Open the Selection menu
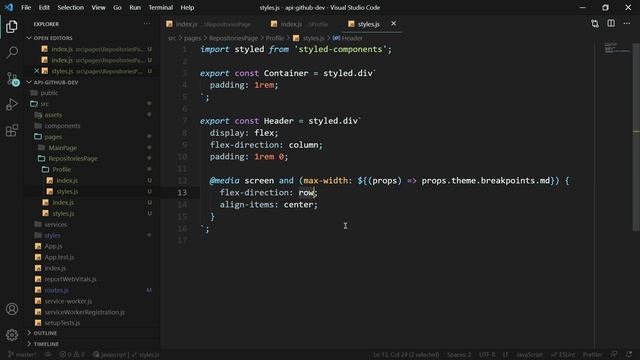The height and width of the screenshot is (360, 640). 71,7
